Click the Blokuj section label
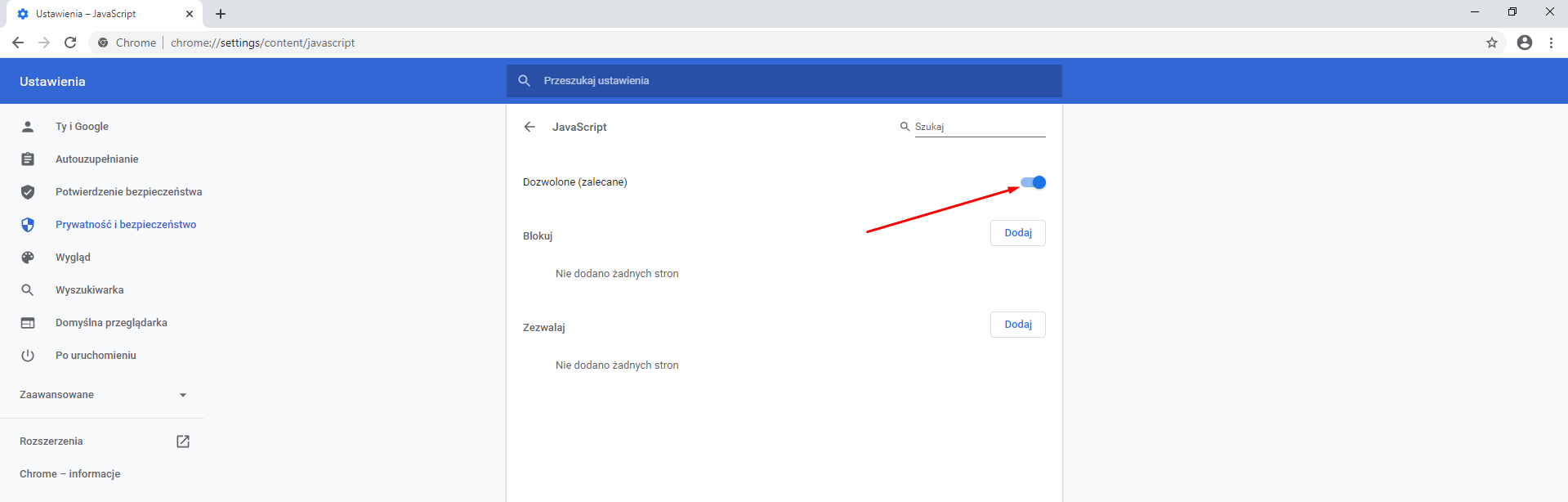Image resolution: width=1568 pixels, height=502 pixels. [538, 236]
